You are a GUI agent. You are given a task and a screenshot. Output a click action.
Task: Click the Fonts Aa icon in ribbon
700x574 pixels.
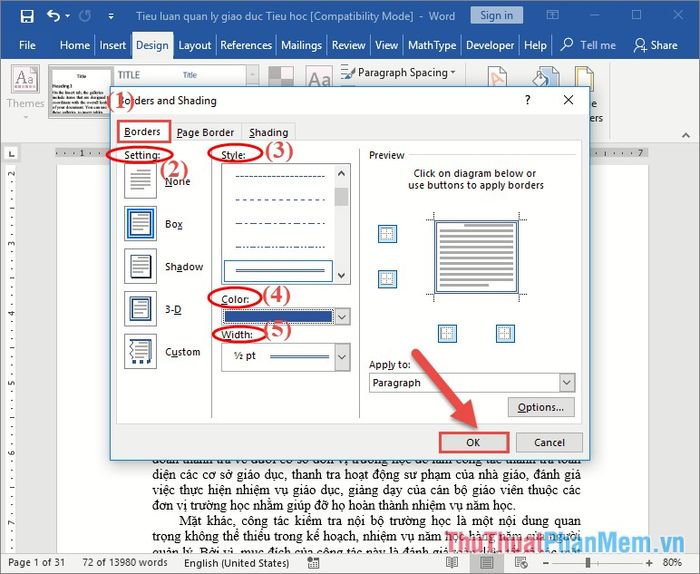click(x=319, y=77)
